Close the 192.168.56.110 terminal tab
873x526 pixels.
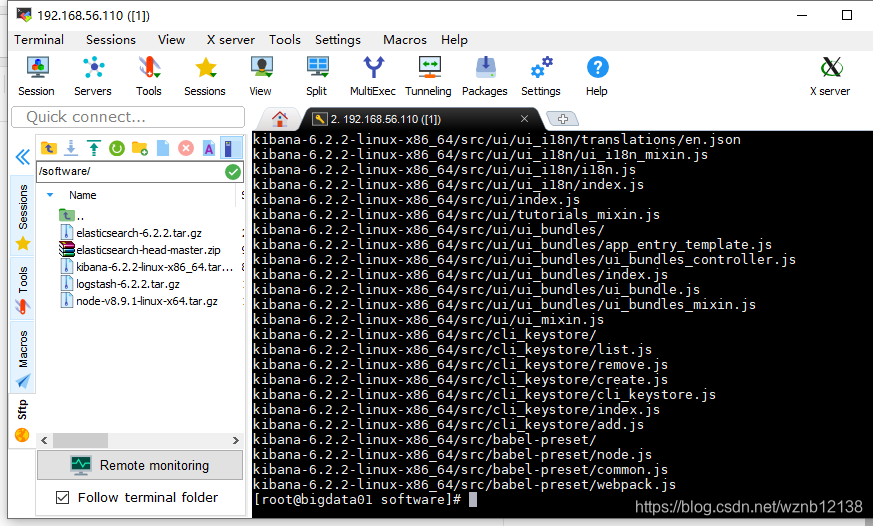524,119
